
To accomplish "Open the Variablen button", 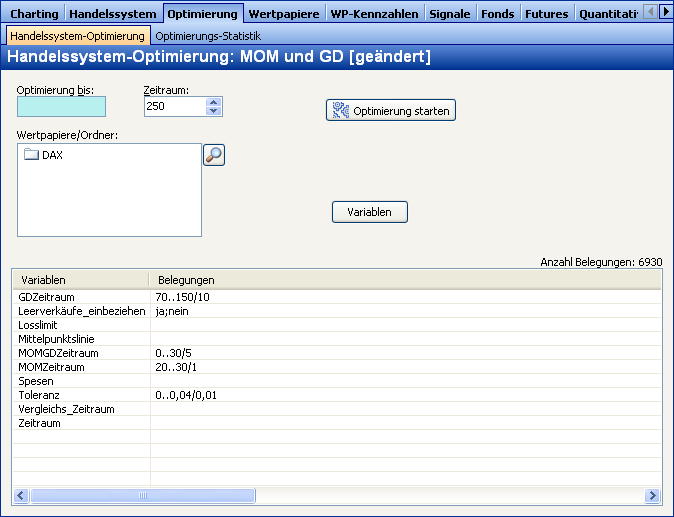I will click(x=369, y=212).
